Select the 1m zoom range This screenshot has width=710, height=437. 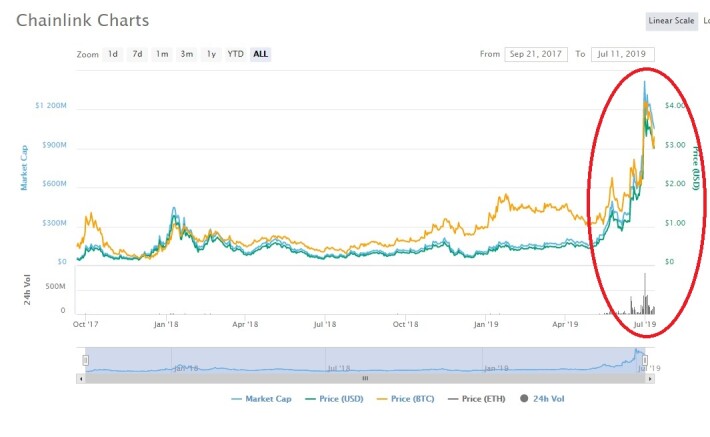[162, 54]
